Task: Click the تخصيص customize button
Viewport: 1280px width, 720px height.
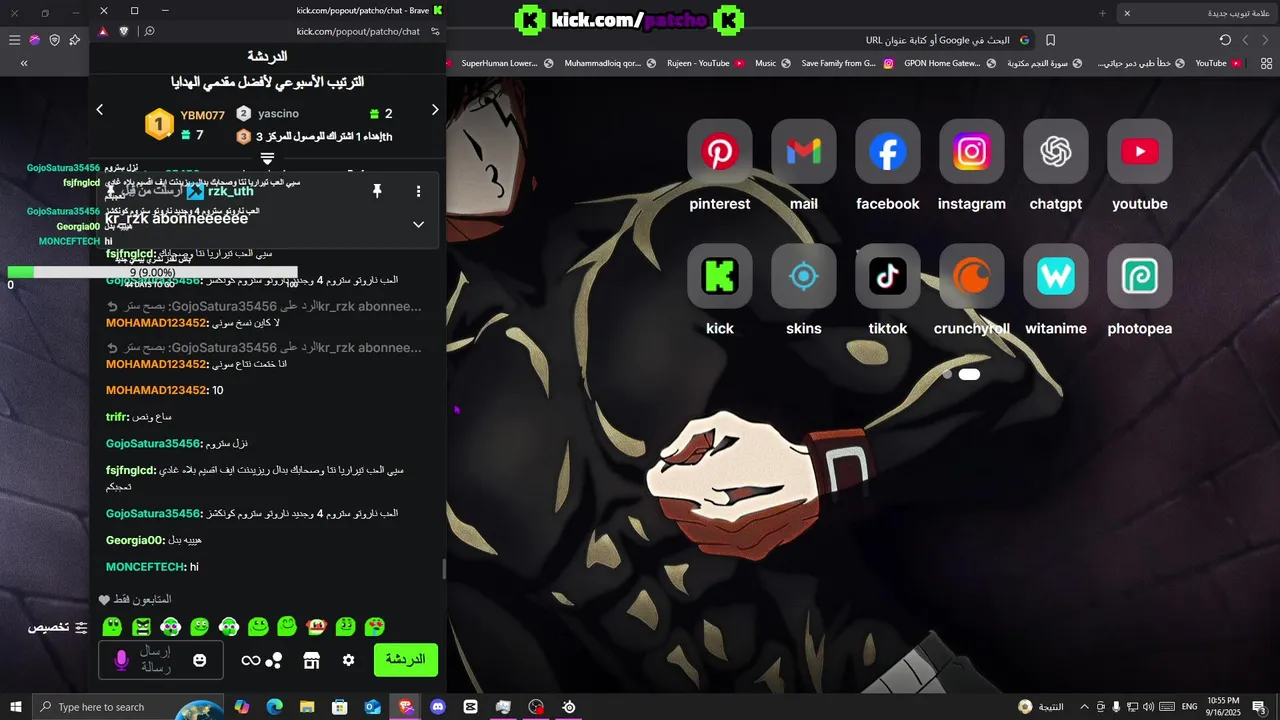Action: click(58, 627)
